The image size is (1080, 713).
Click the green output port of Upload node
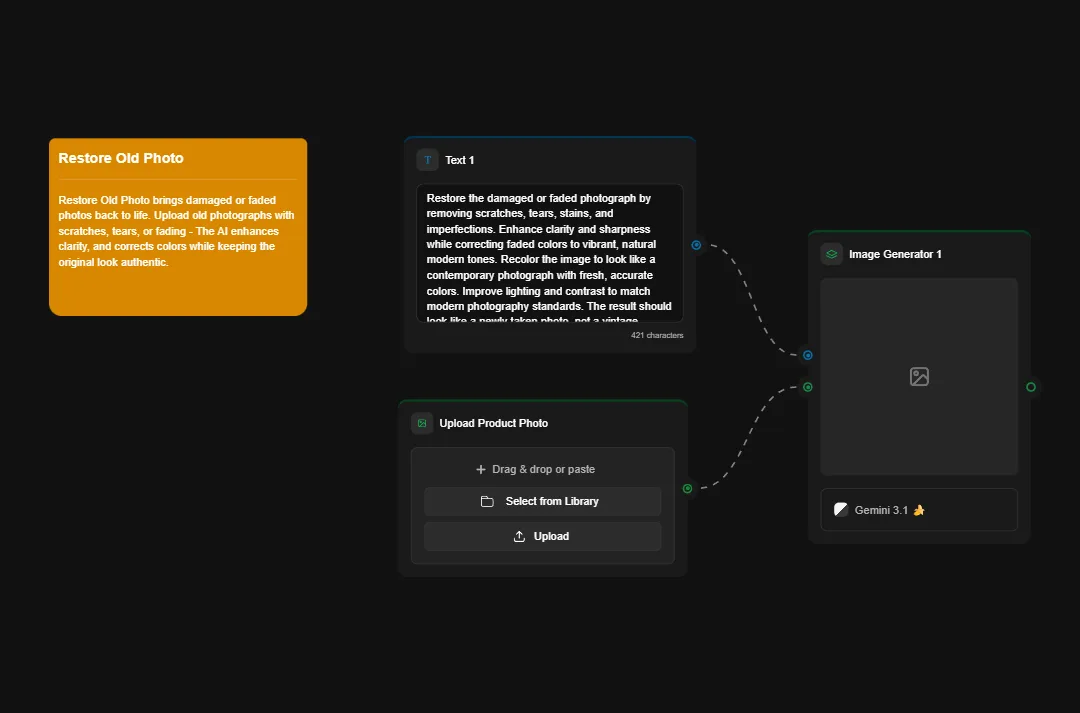[x=687, y=489]
